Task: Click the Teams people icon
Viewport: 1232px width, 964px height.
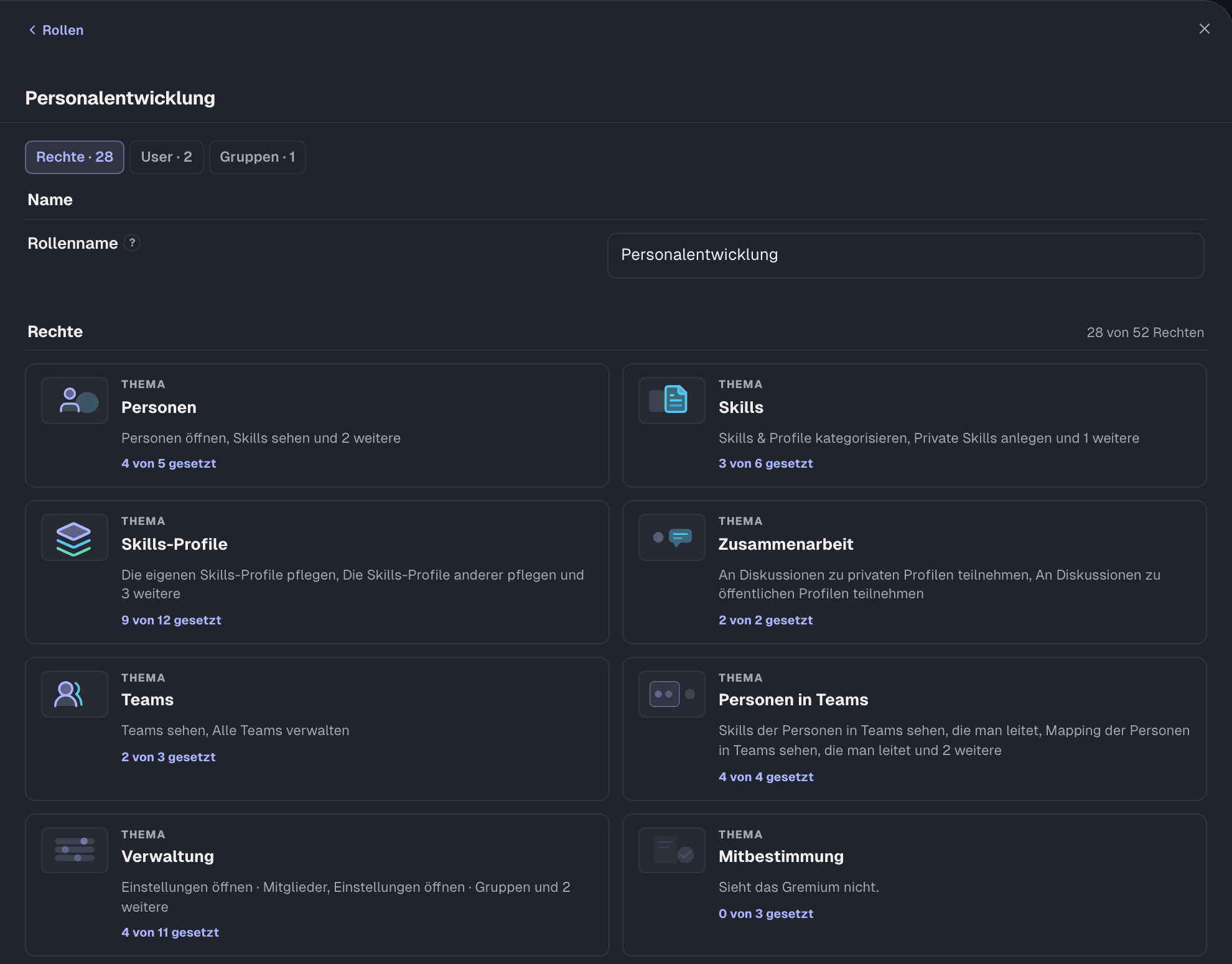Action: (75, 694)
